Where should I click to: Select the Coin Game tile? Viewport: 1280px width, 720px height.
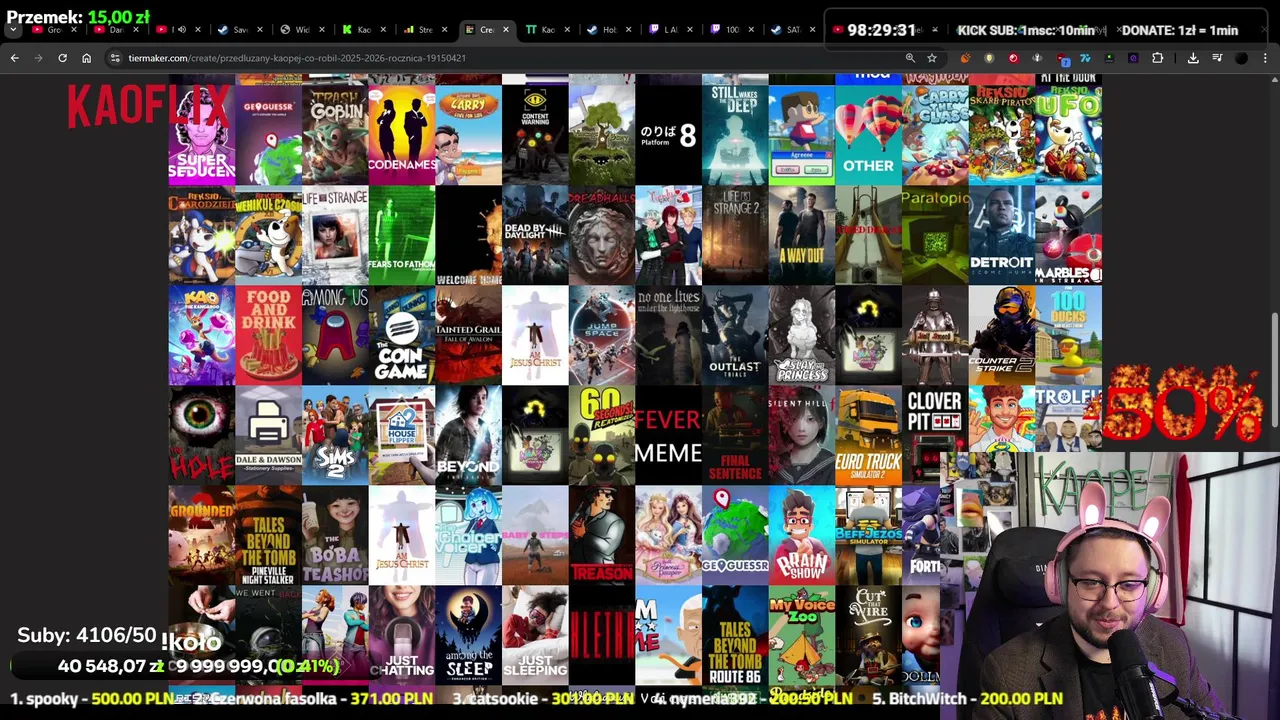[x=402, y=335]
